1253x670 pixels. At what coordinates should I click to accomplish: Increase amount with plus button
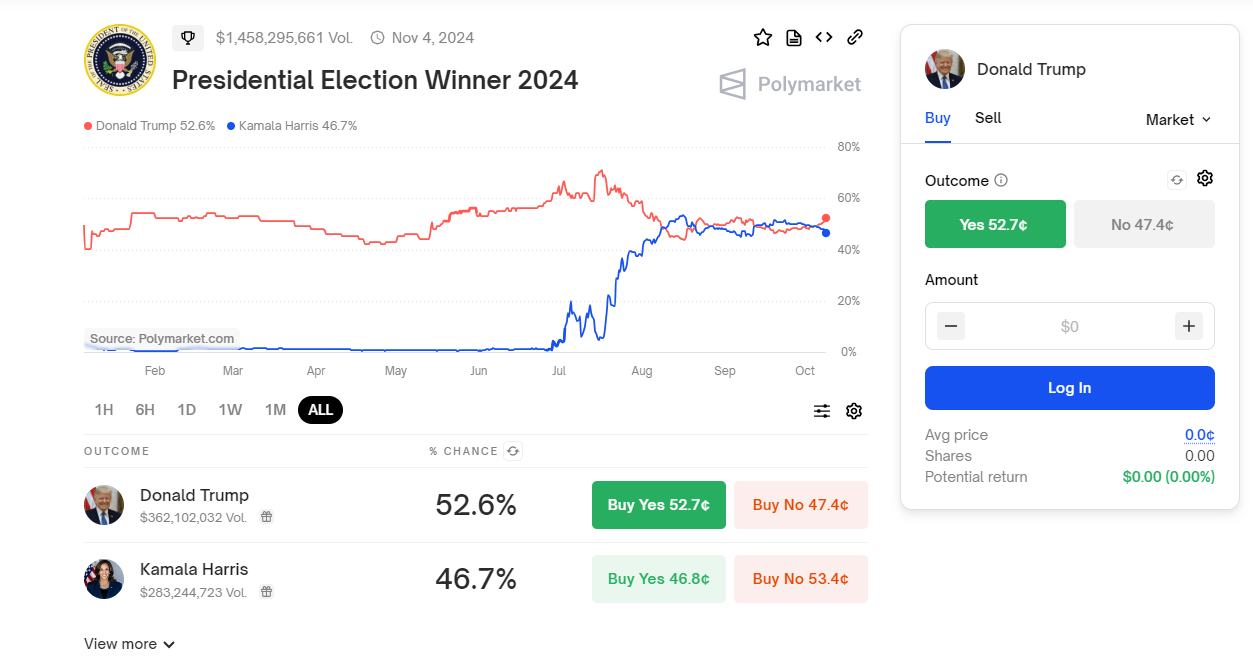1188,326
